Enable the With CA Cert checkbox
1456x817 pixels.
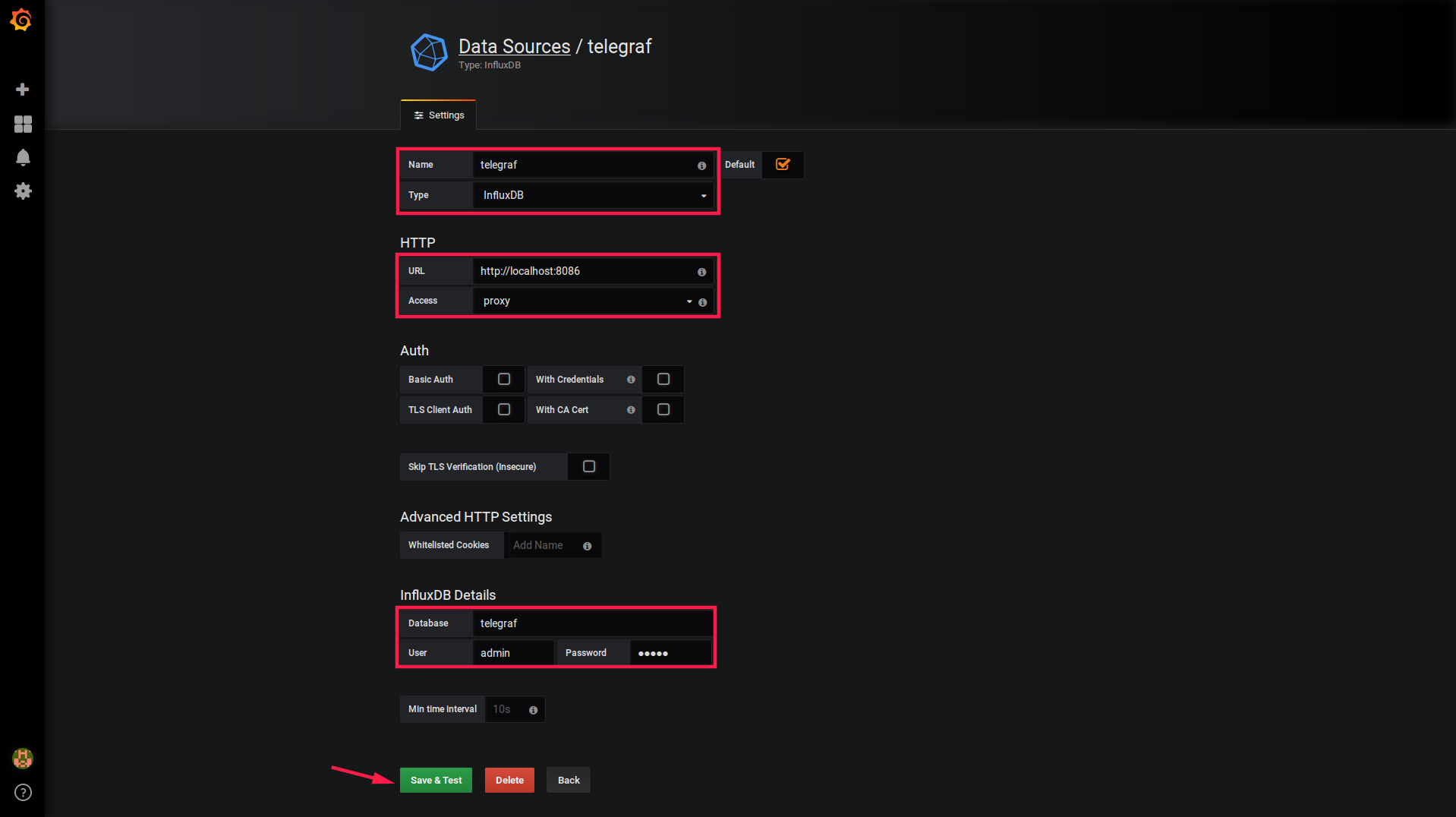pyautogui.click(x=663, y=409)
